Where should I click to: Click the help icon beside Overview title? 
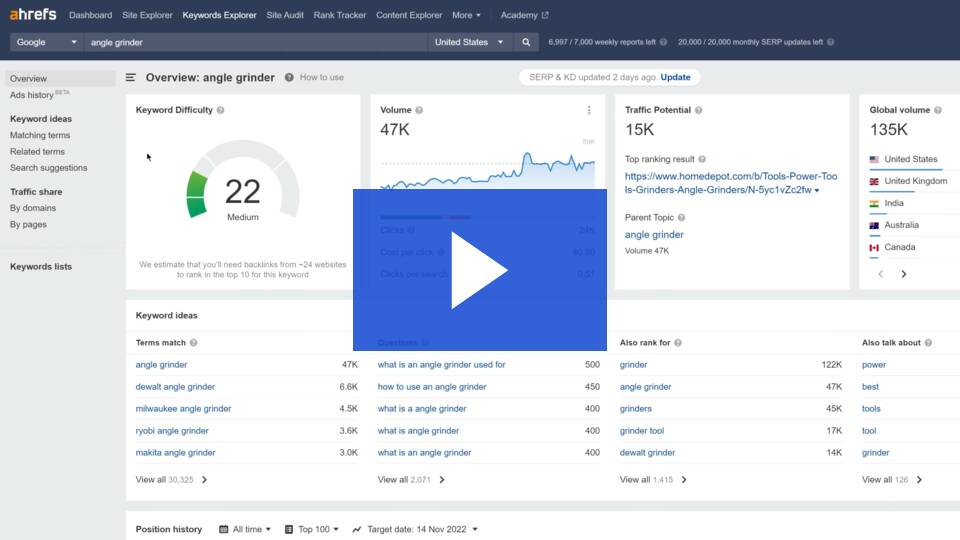tap(289, 78)
